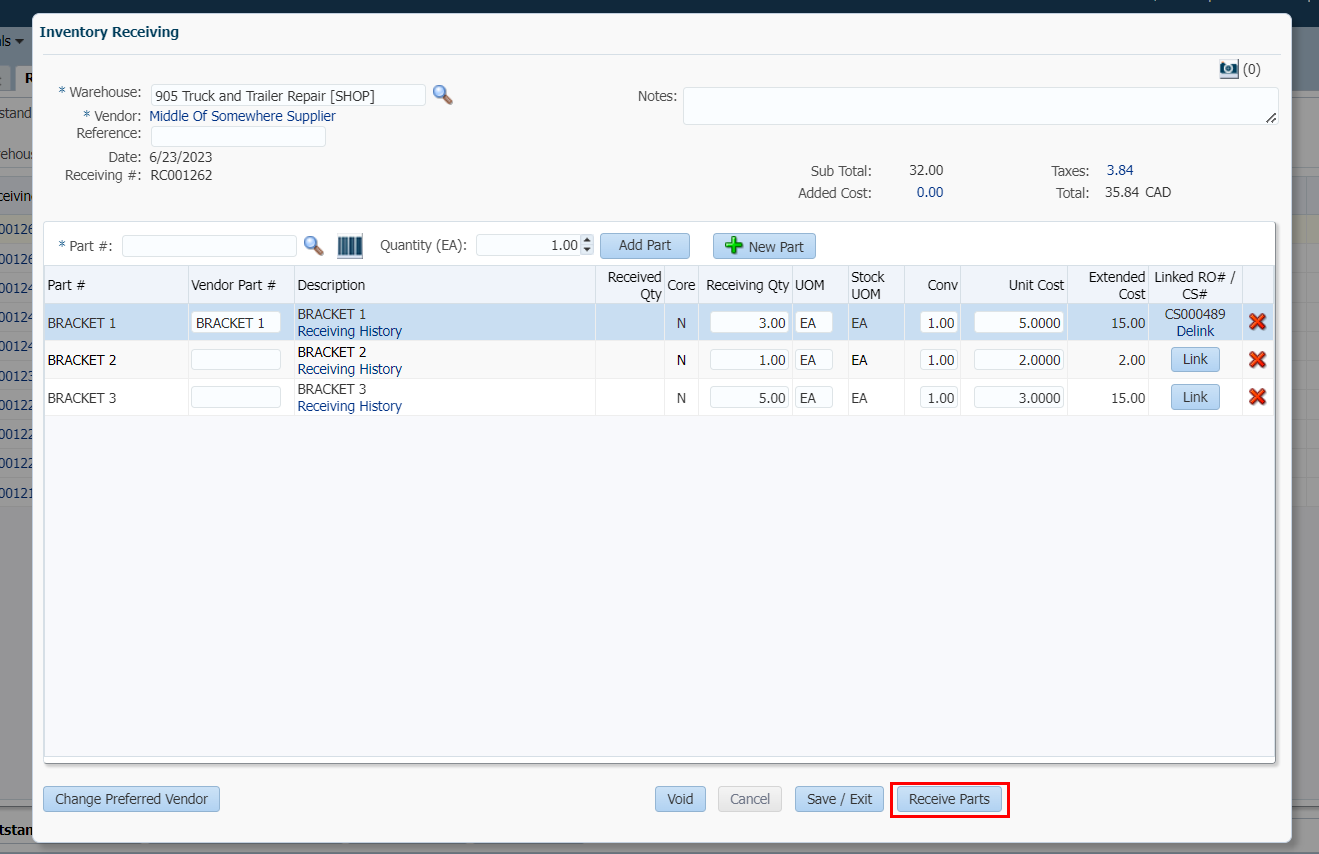Screen dimensions: 1319x854
Task: Click extended cost 2.00 for BRACKET 2
Action: (x=1132, y=360)
